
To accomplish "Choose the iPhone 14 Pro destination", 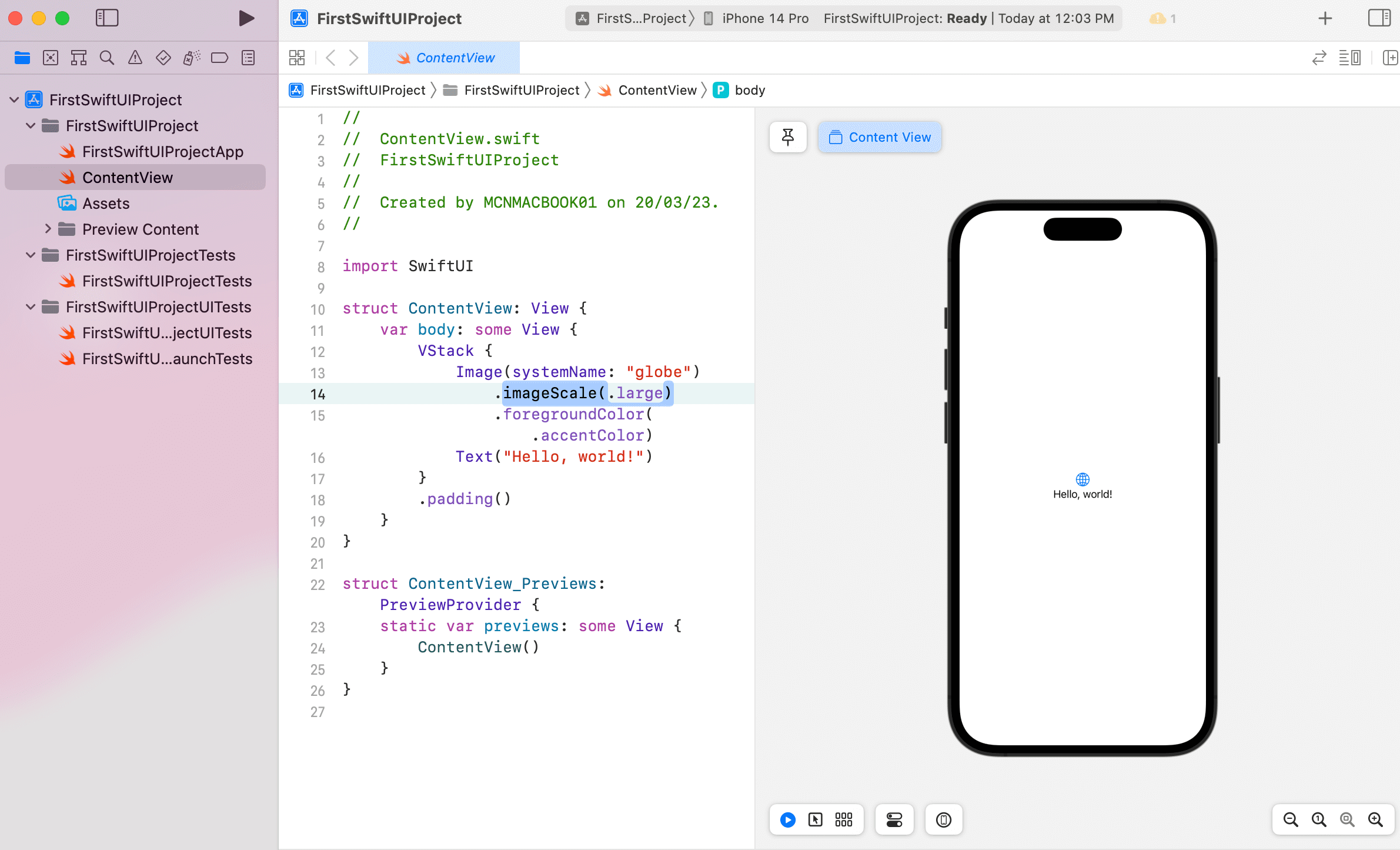I will tap(764, 18).
